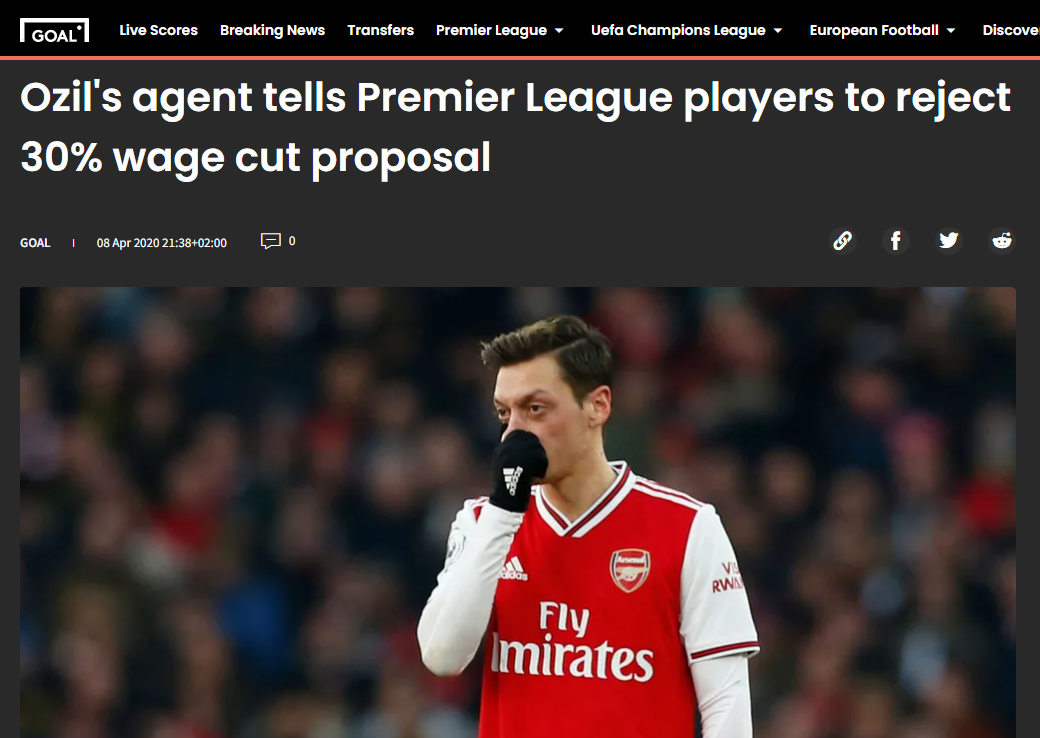Click the GOAL author link
Image resolution: width=1040 pixels, height=738 pixels.
(35, 243)
